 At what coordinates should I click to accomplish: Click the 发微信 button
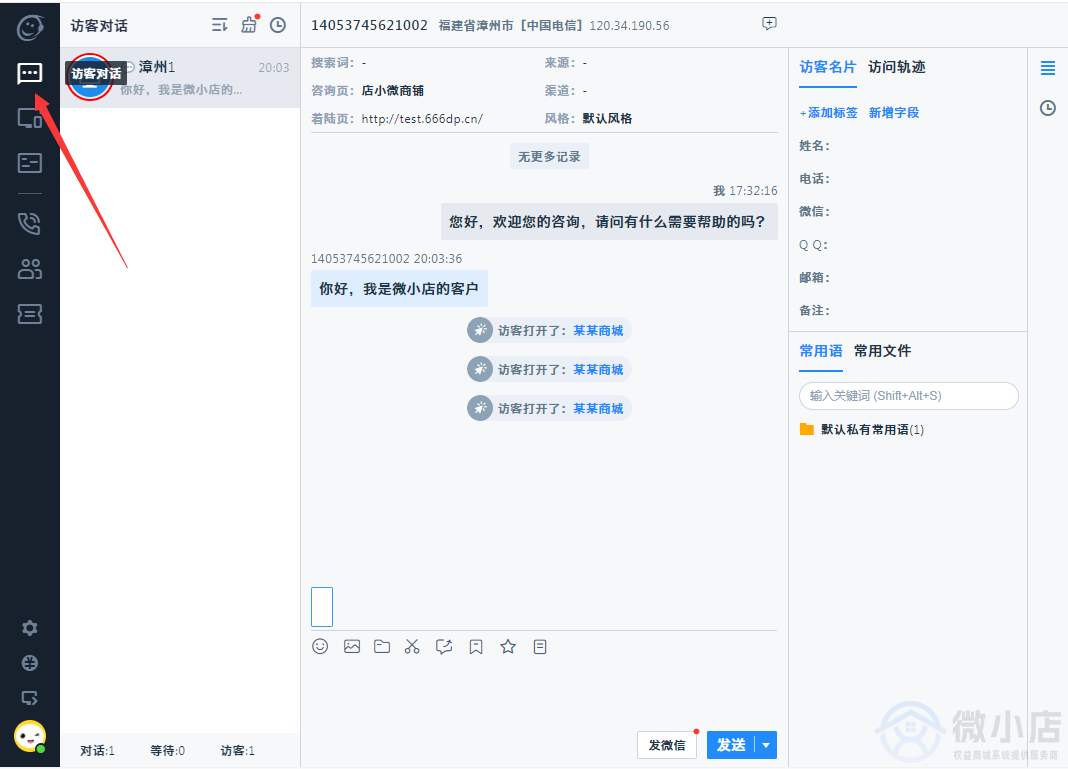[x=667, y=745]
